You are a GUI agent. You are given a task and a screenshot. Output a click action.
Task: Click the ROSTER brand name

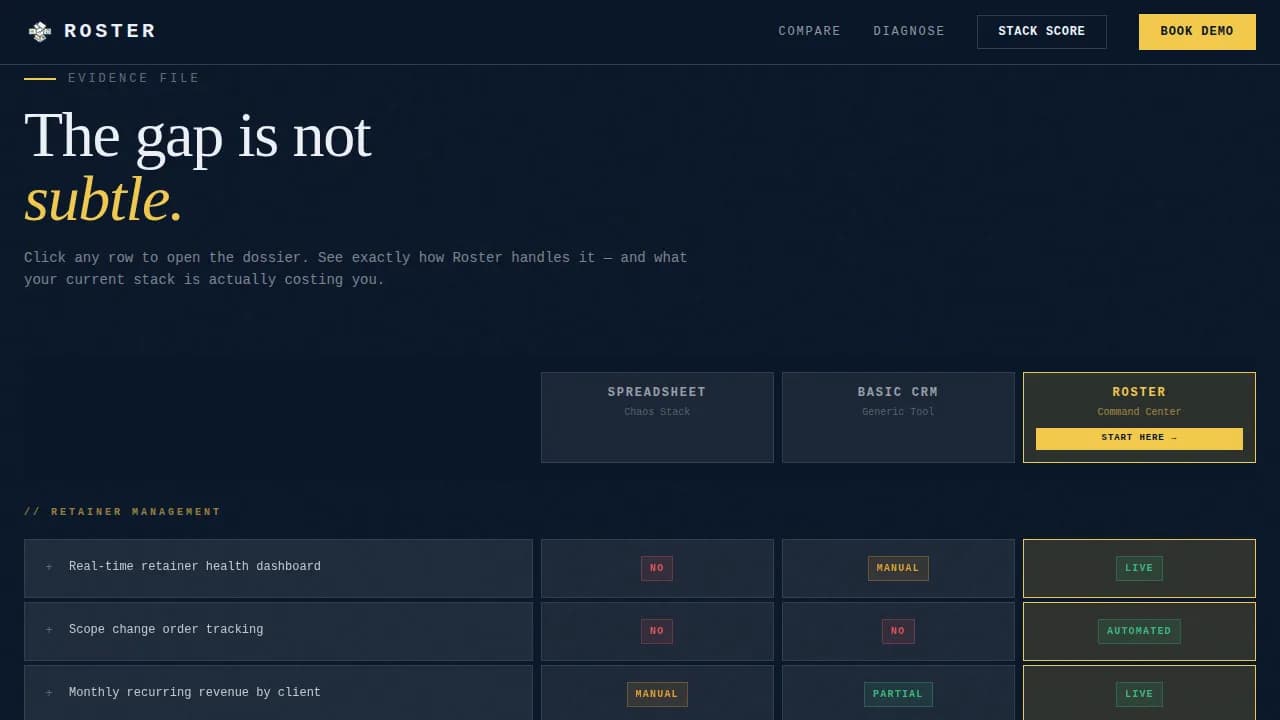(110, 31)
